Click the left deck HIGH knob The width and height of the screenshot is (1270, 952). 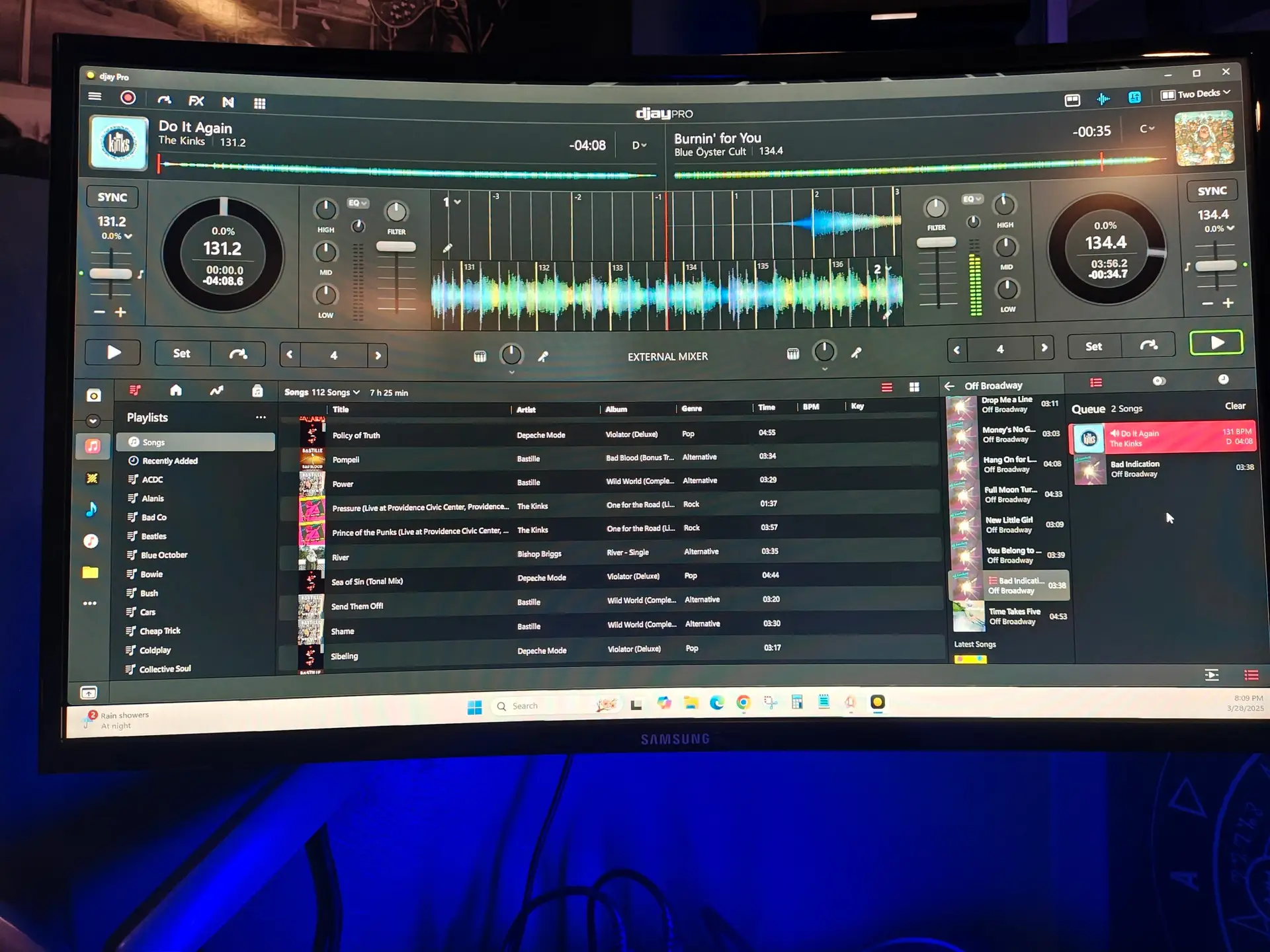325,210
